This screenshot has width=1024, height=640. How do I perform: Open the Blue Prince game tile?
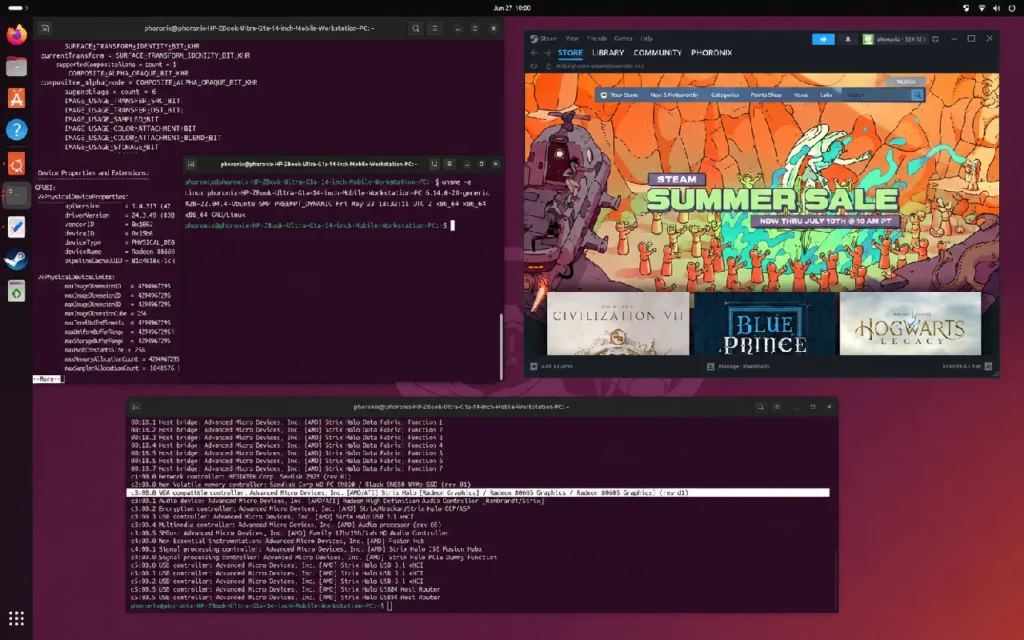click(765, 324)
